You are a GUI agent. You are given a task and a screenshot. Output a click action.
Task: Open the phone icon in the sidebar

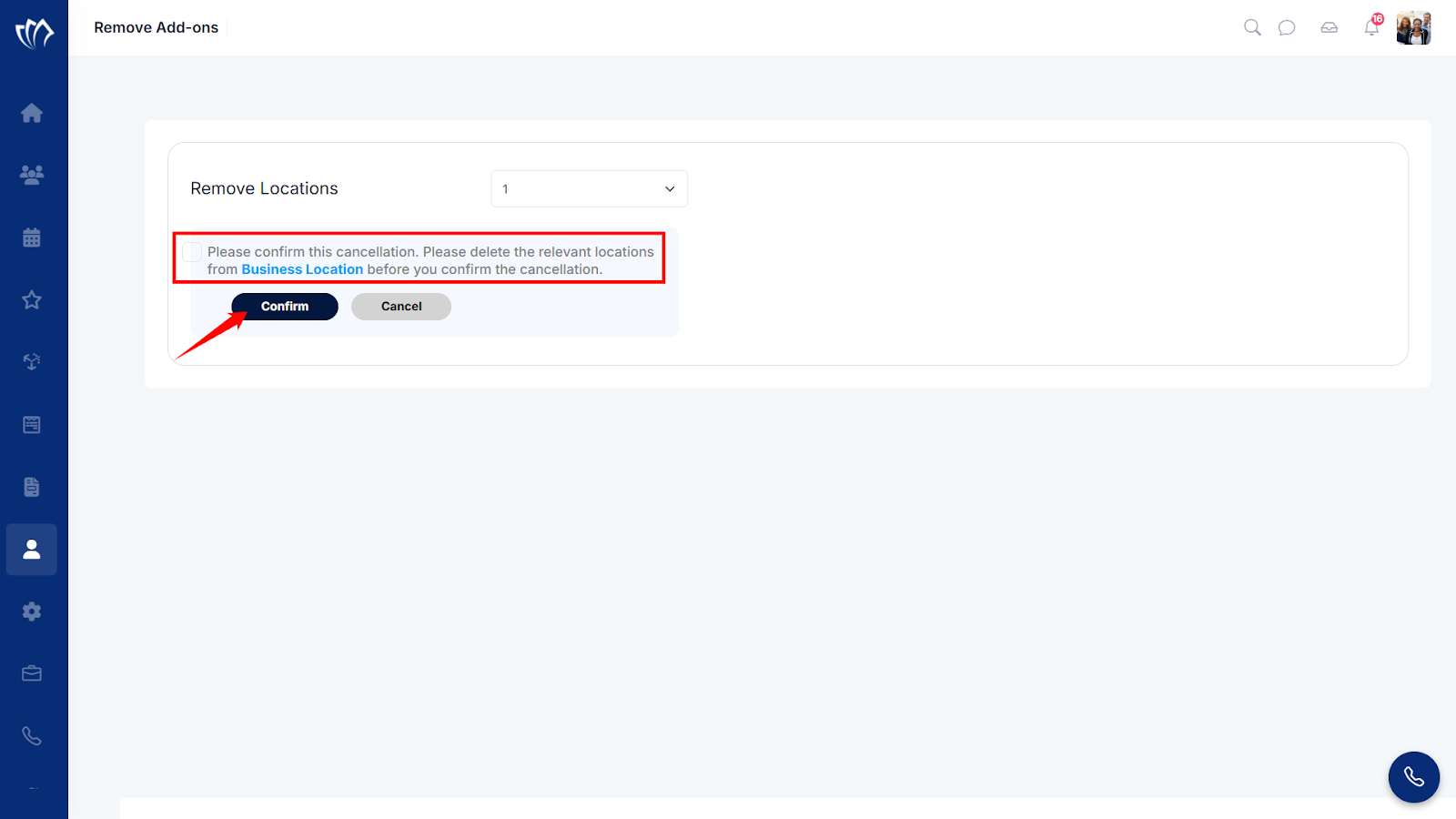pos(32,736)
